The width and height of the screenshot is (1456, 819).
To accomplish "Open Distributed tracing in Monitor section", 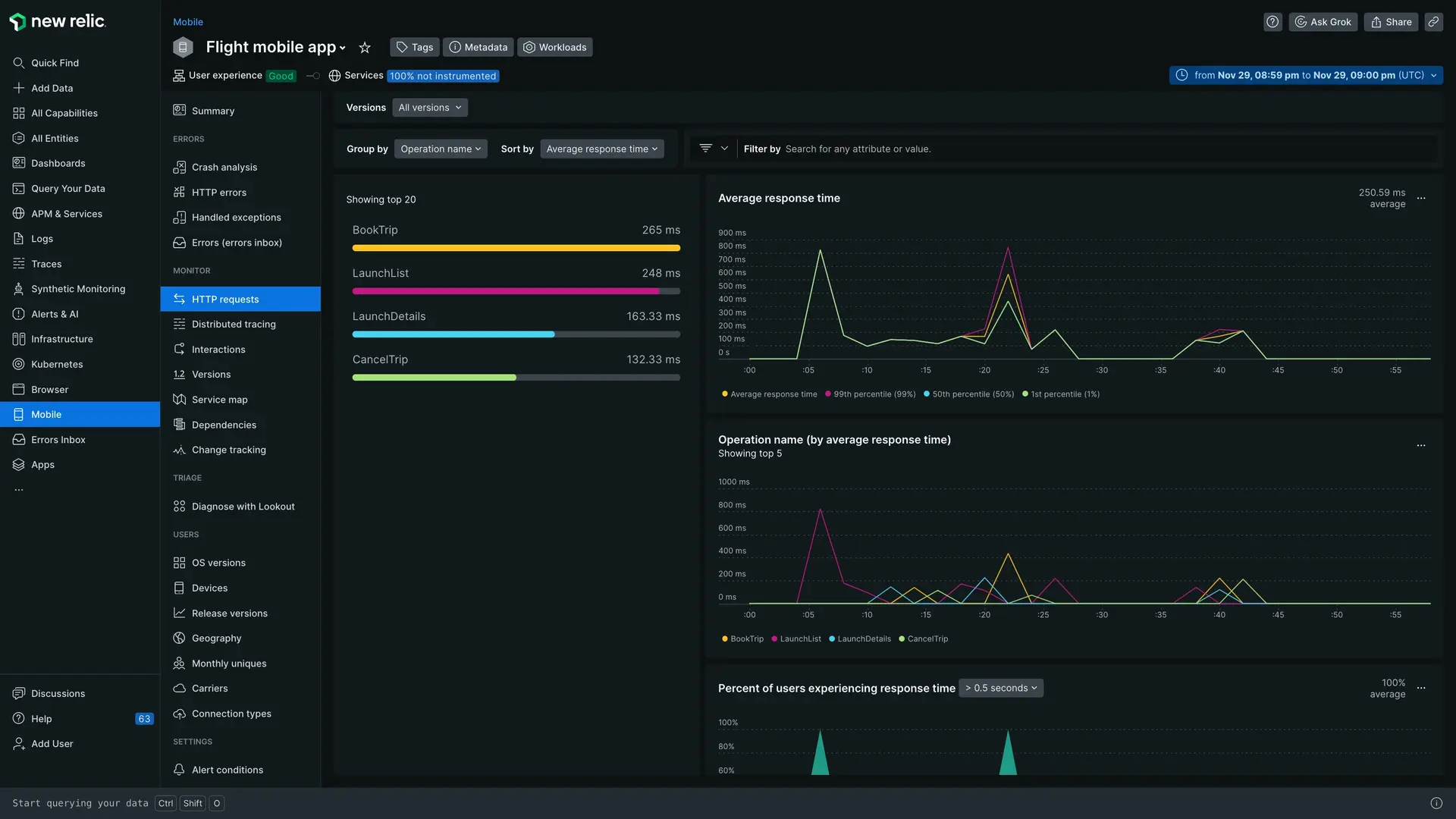I will (x=234, y=325).
